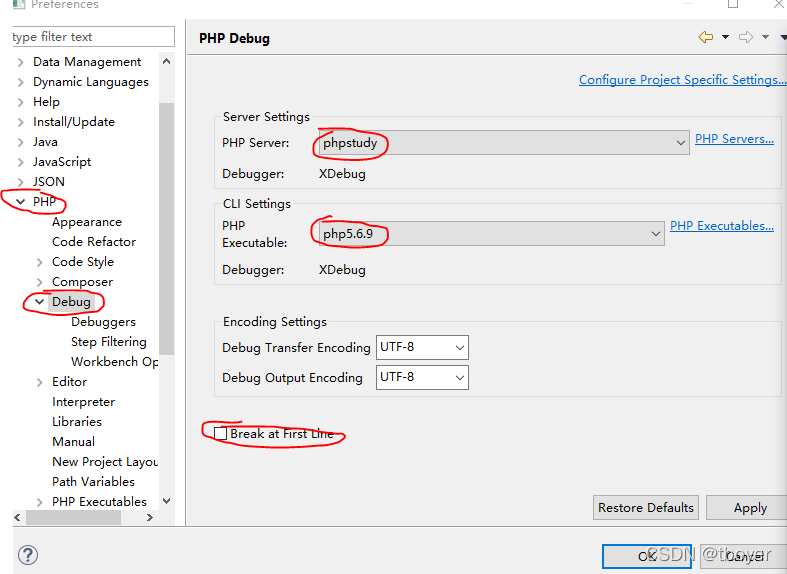The width and height of the screenshot is (787, 574).
Task: Open the help question mark icon
Action: click(x=28, y=555)
